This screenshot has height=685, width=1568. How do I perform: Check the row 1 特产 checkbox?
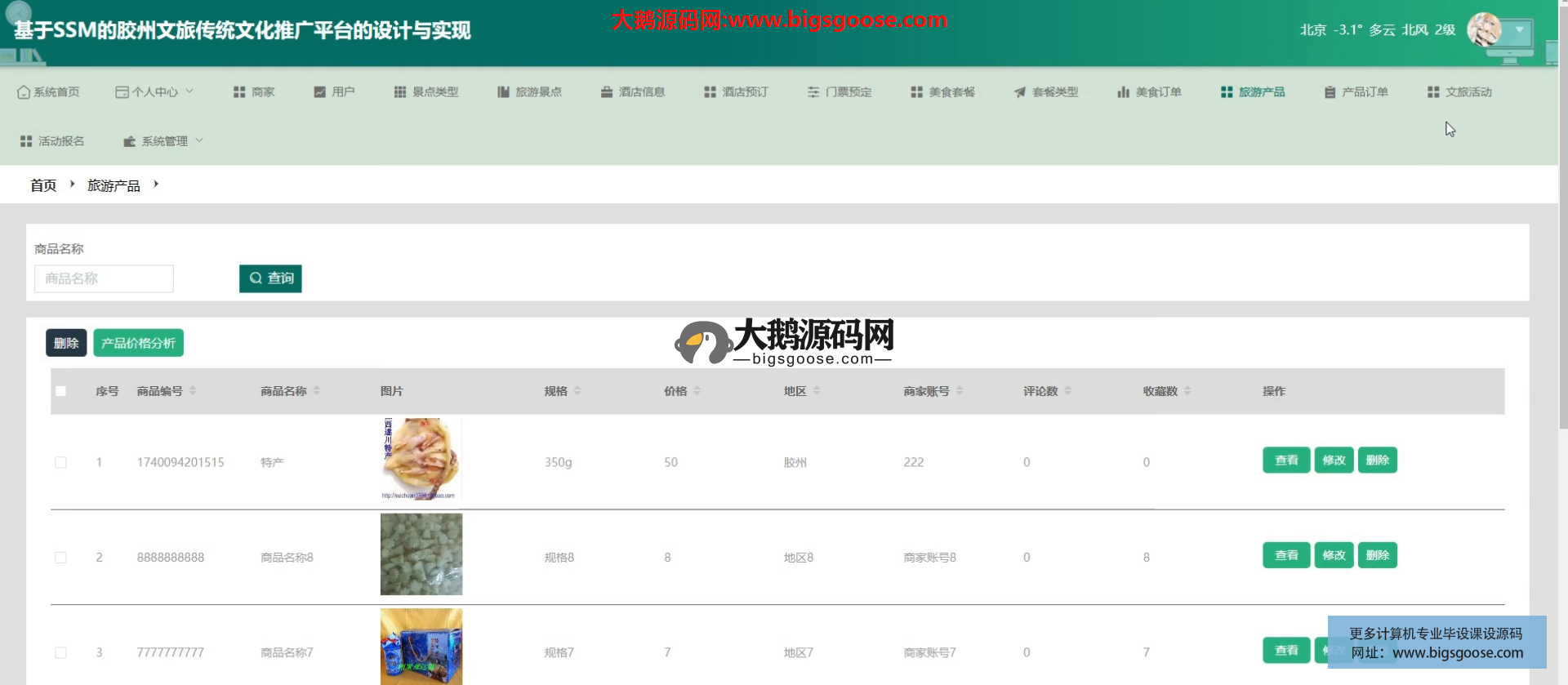tap(60, 462)
